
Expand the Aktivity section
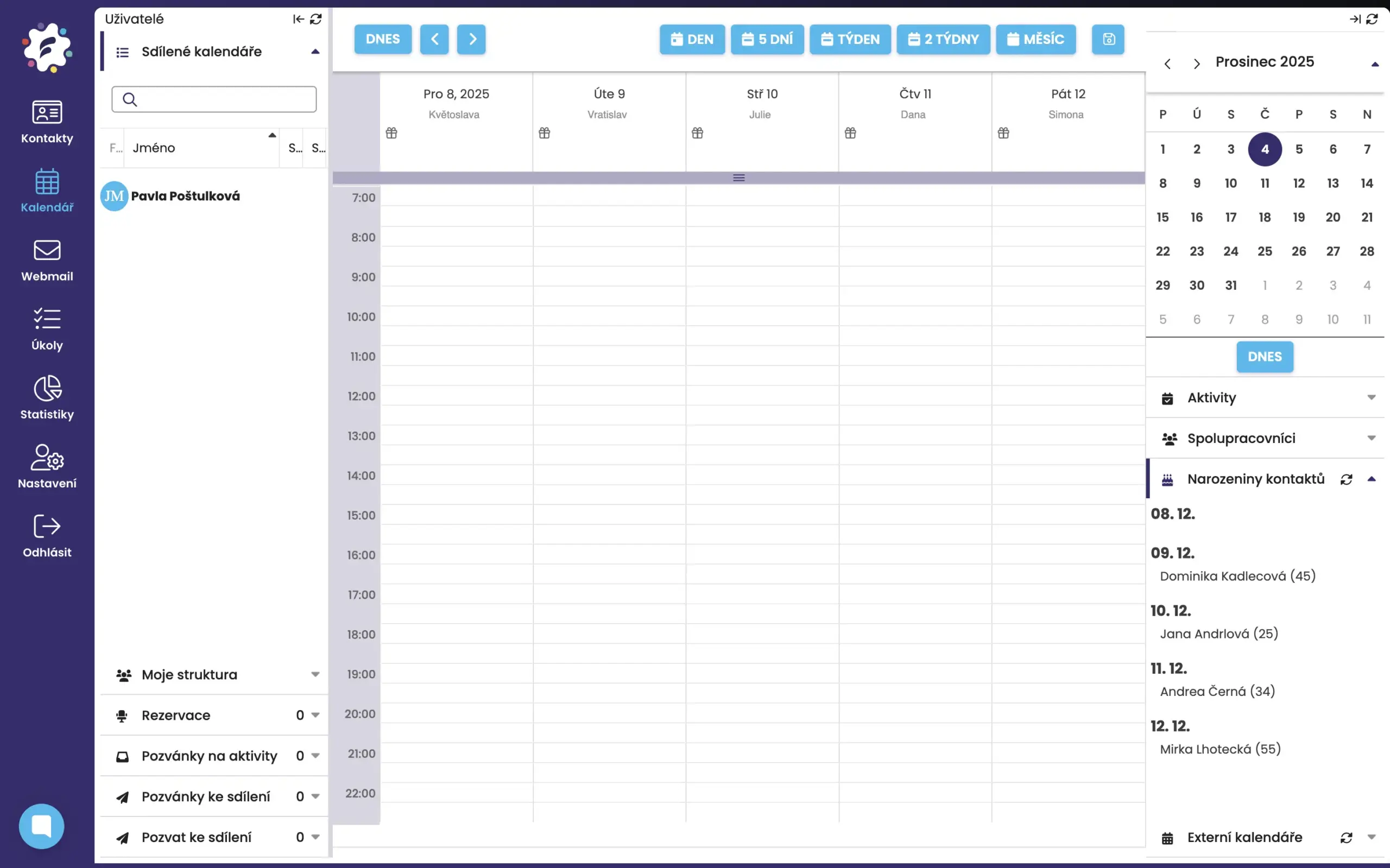click(x=1370, y=397)
